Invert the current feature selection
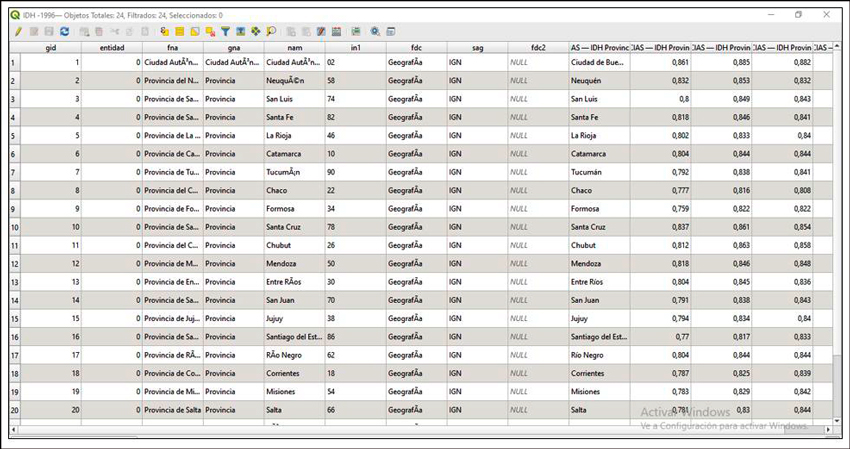 click(x=195, y=32)
